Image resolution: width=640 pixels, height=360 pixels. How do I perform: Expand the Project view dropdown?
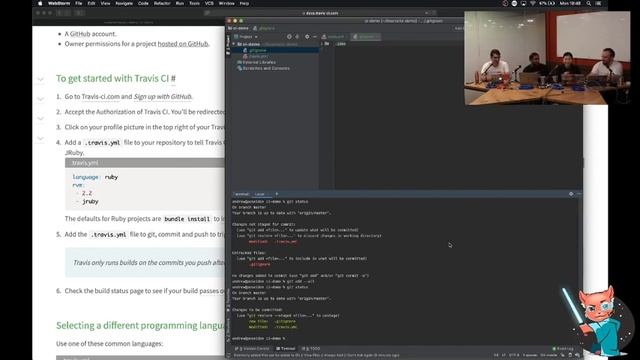coord(246,37)
